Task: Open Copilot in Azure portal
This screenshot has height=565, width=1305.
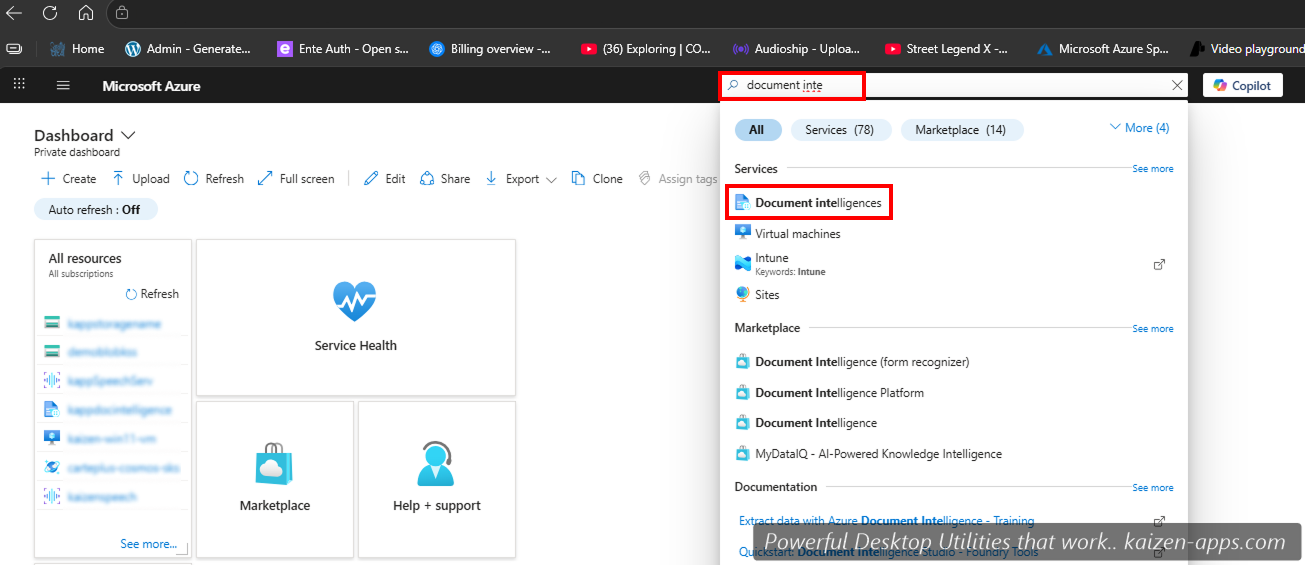Action: click(1242, 86)
